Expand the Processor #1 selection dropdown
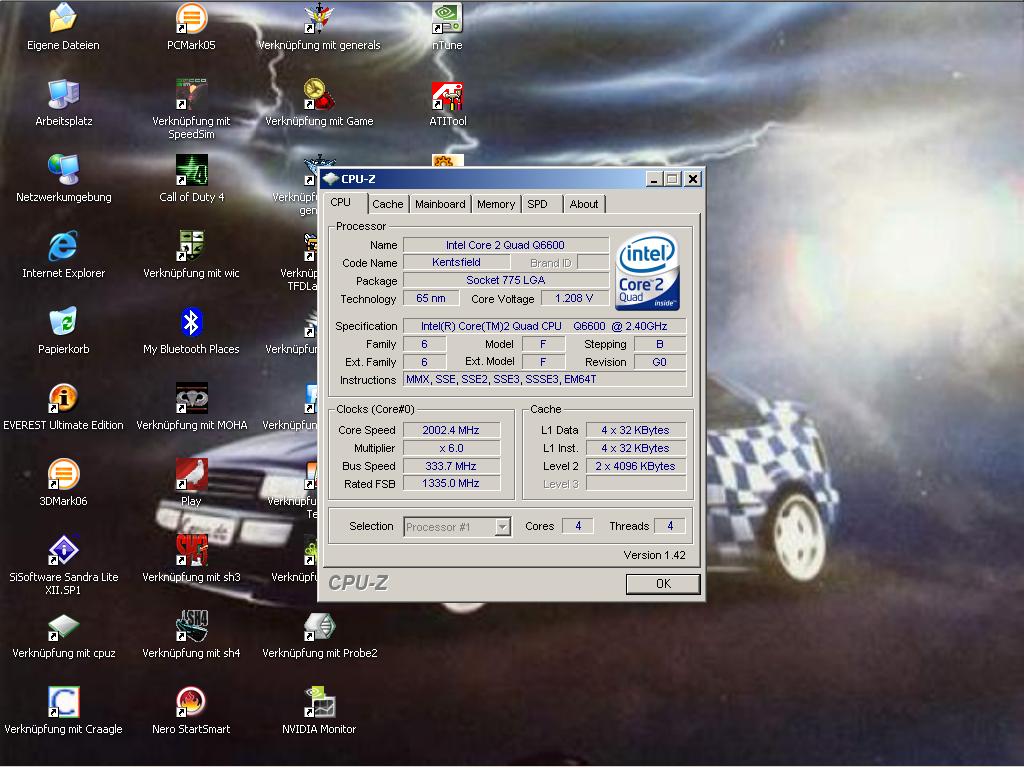The height and width of the screenshot is (768, 1024). click(x=502, y=526)
